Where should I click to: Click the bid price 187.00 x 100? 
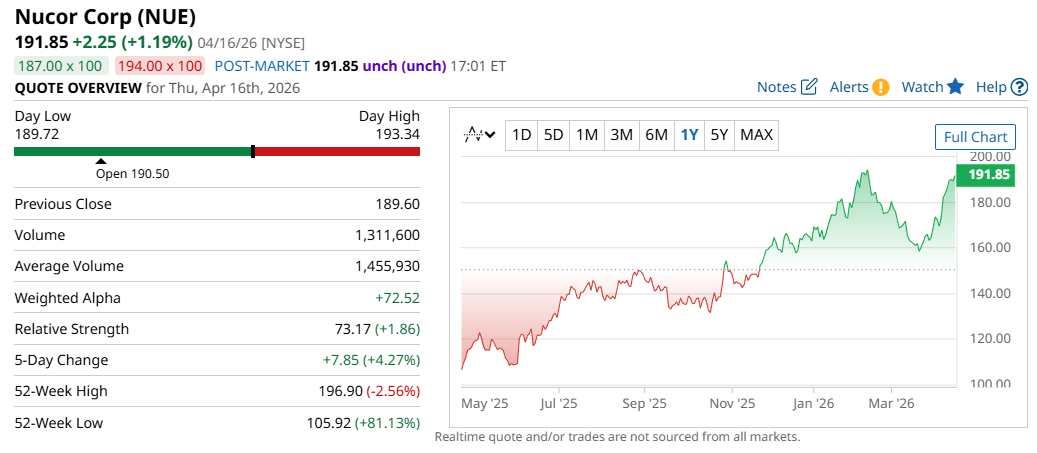click(61, 66)
